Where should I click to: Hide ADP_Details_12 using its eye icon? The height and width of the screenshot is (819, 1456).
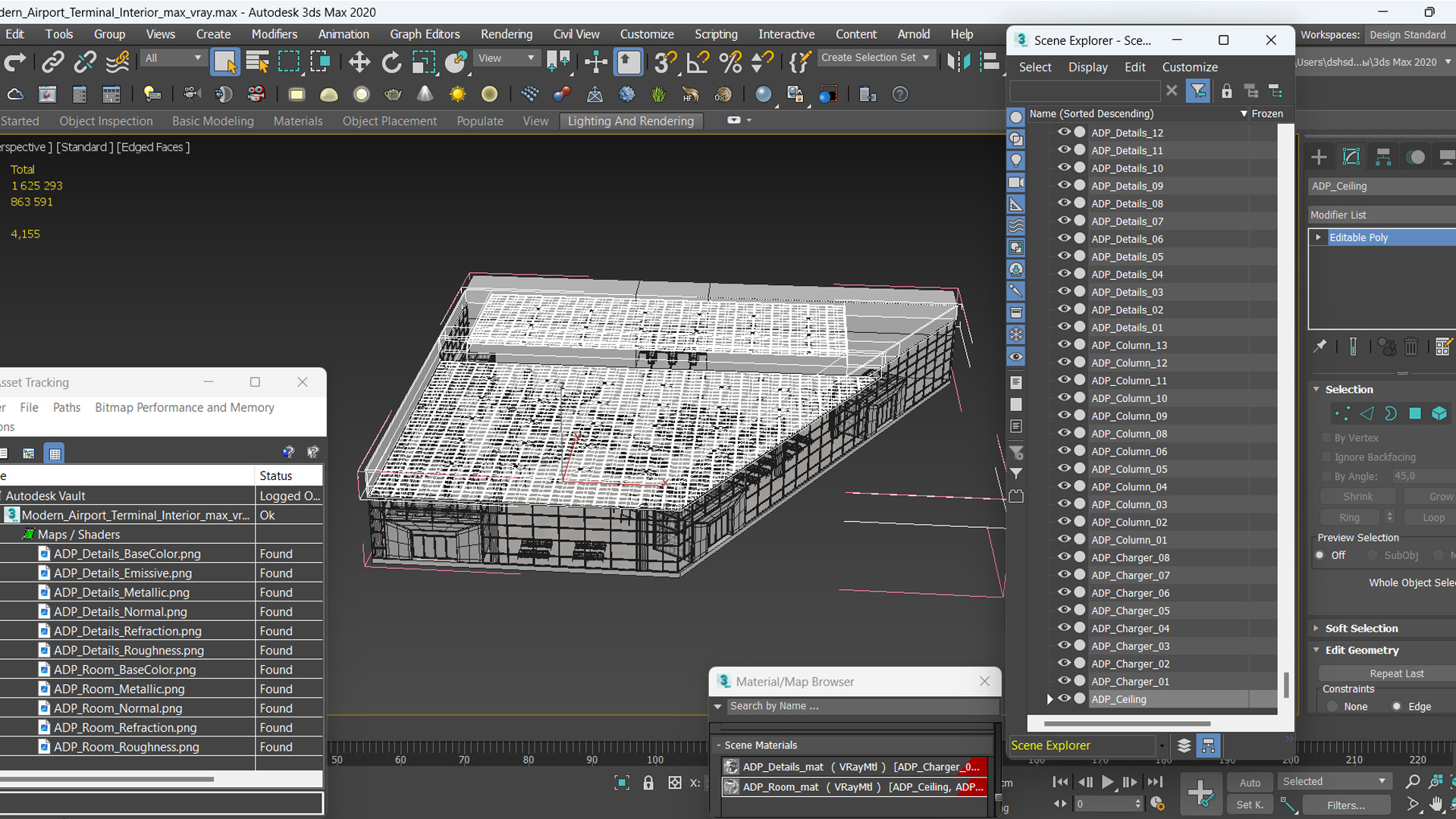click(1064, 132)
